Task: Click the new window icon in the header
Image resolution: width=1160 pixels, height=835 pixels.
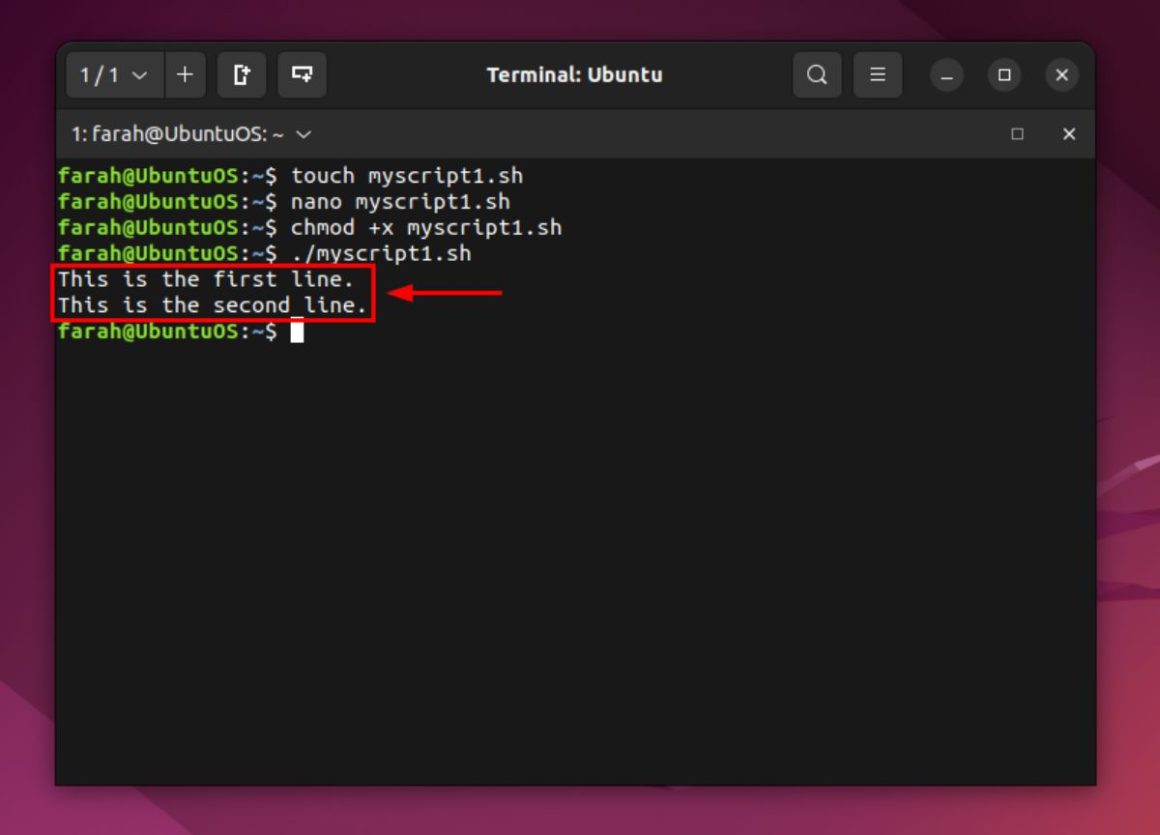Action: (241, 75)
